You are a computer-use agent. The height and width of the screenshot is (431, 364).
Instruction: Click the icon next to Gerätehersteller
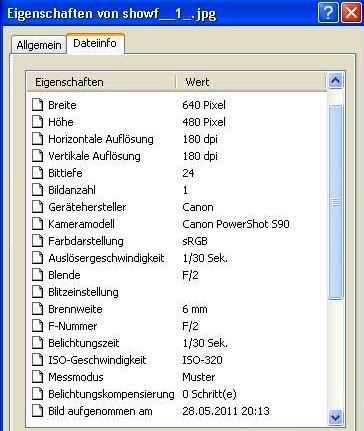tap(38, 207)
